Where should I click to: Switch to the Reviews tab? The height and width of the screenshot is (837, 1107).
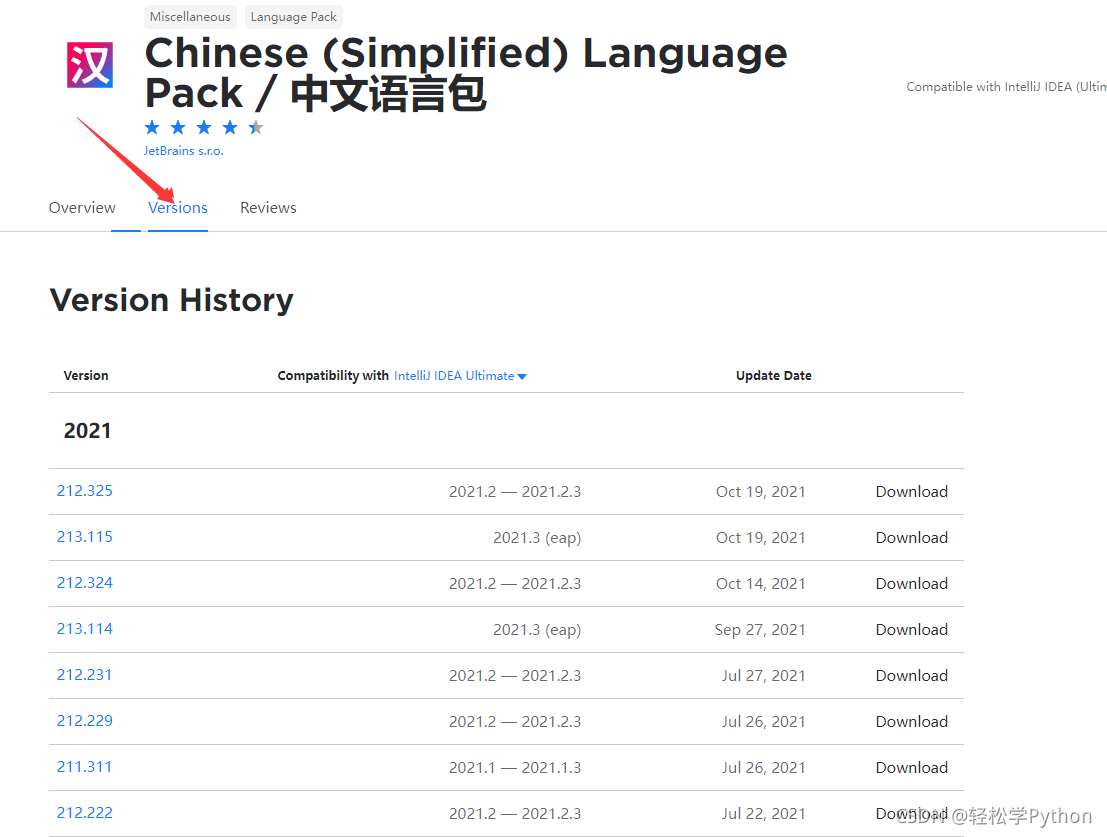tap(268, 207)
